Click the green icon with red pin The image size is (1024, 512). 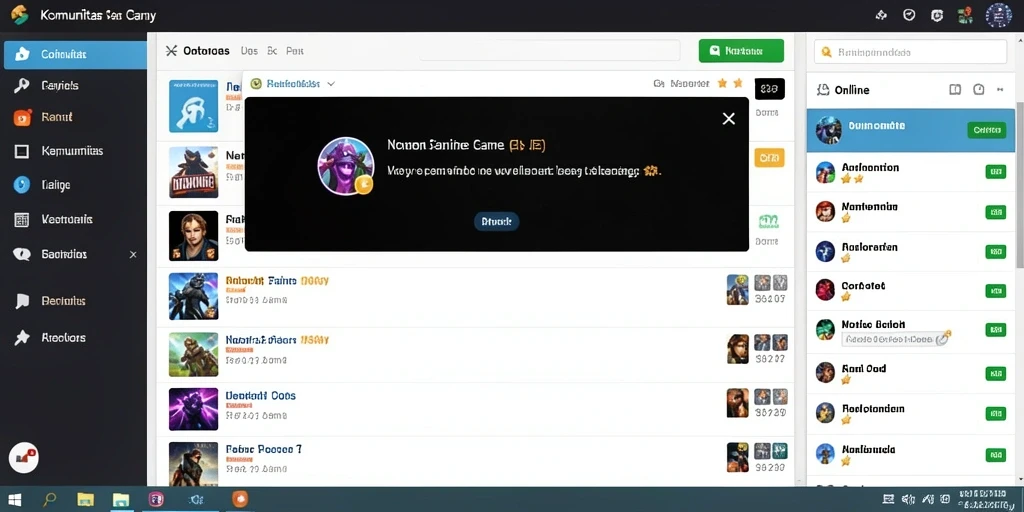point(965,15)
